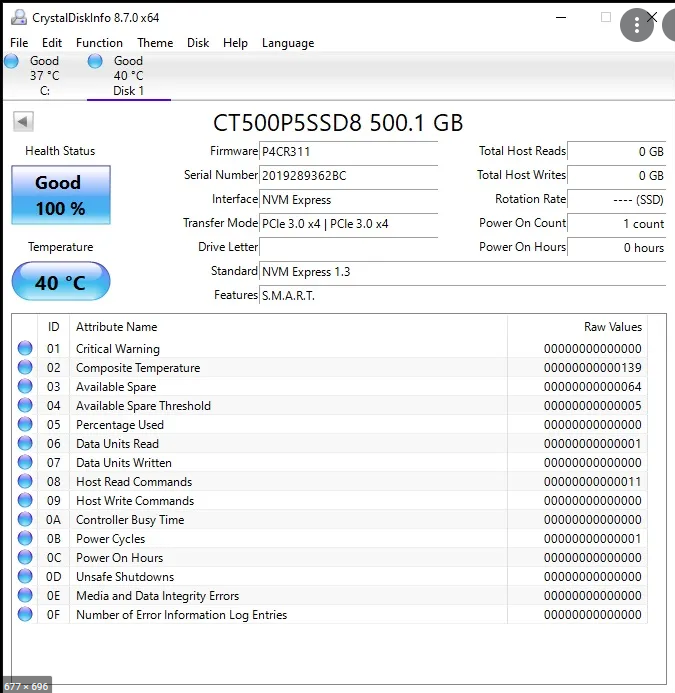Click status icon for Available Spare Threshold row
The height and width of the screenshot is (693, 675).
[25, 405]
